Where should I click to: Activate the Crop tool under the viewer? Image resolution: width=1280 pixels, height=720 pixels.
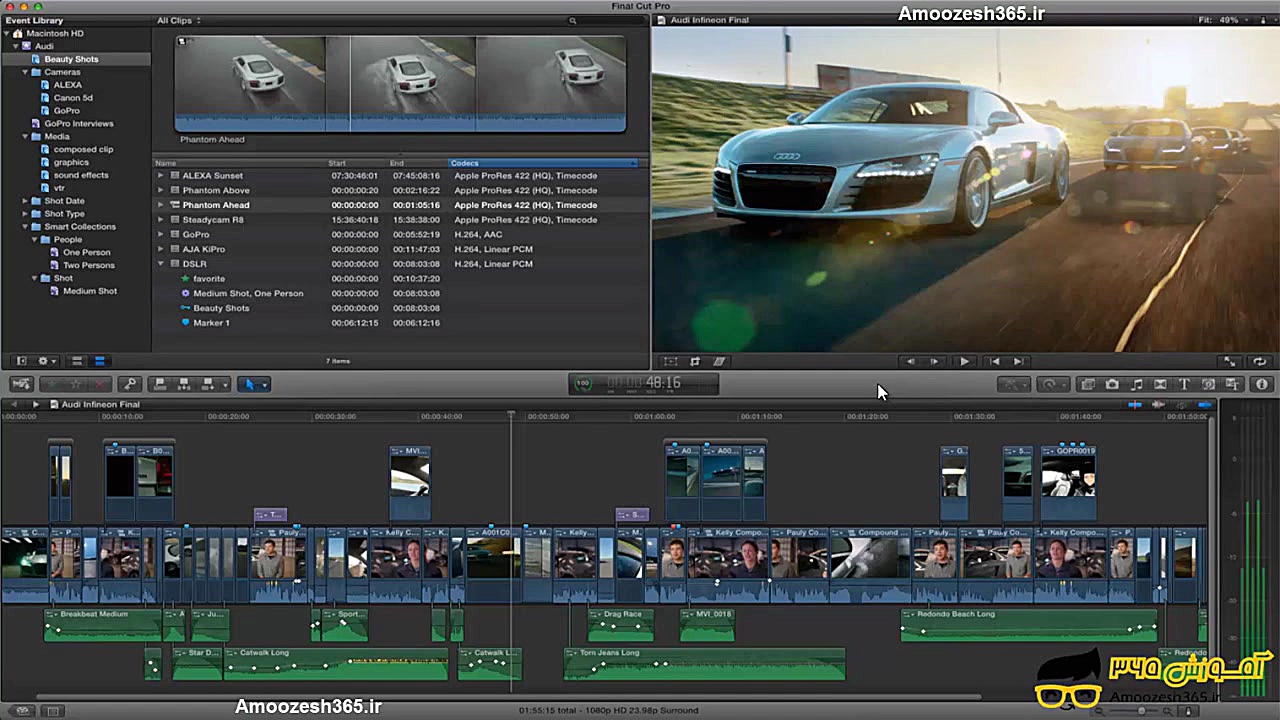(695, 361)
